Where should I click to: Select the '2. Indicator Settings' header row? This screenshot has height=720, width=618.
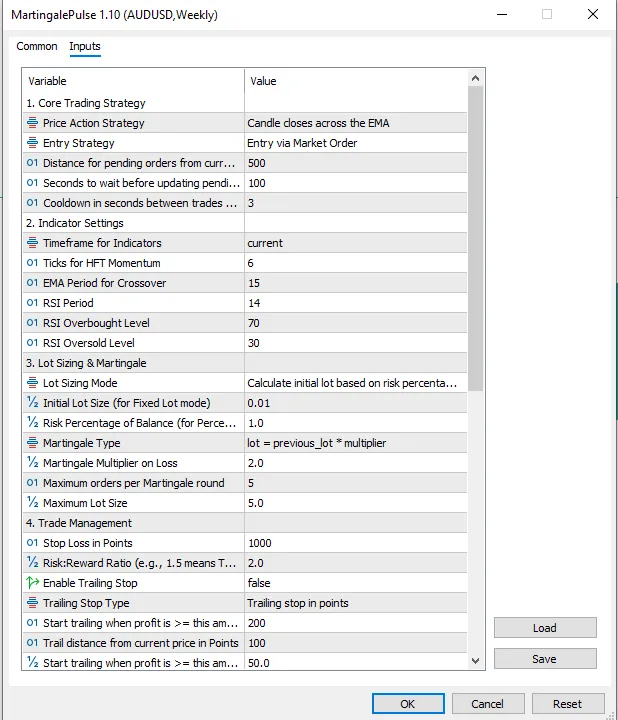point(245,223)
